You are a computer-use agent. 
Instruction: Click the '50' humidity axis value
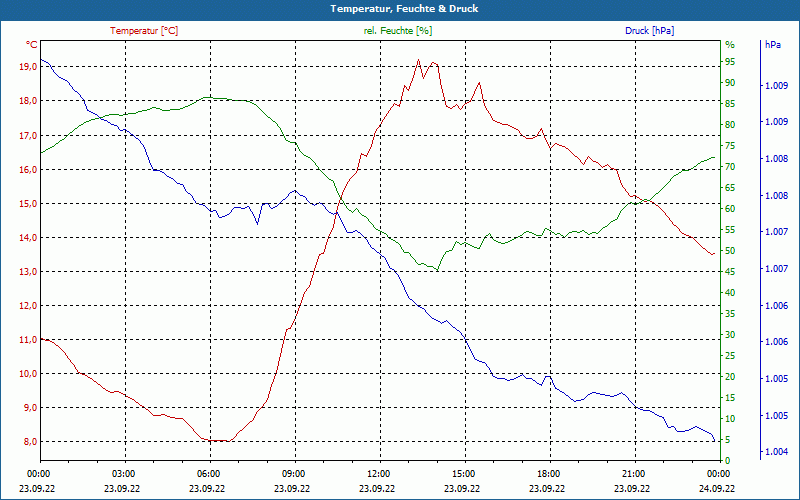[730, 251]
